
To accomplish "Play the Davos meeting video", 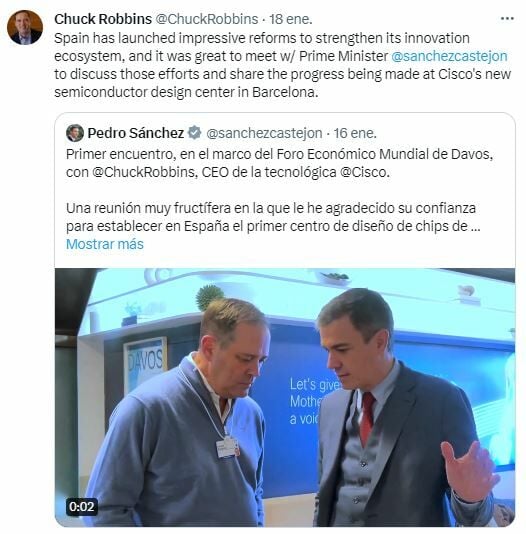I will pos(285,397).
